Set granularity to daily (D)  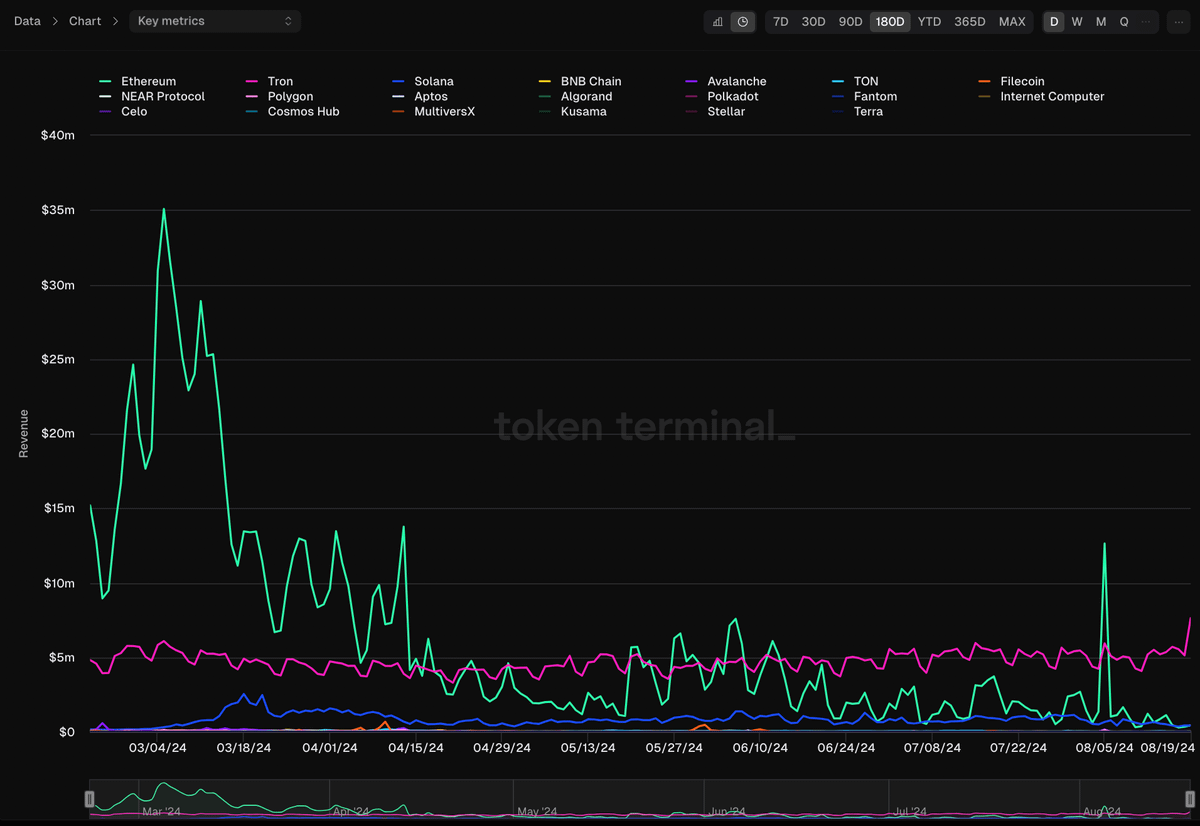pos(1054,21)
